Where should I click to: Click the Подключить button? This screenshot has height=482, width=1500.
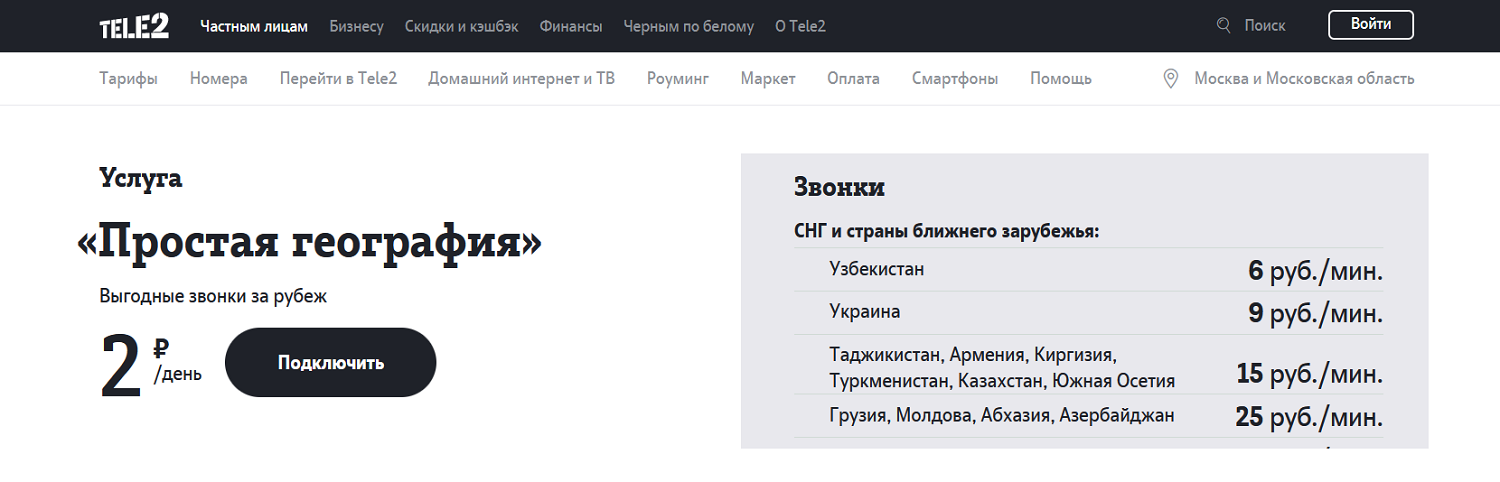coord(331,362)
